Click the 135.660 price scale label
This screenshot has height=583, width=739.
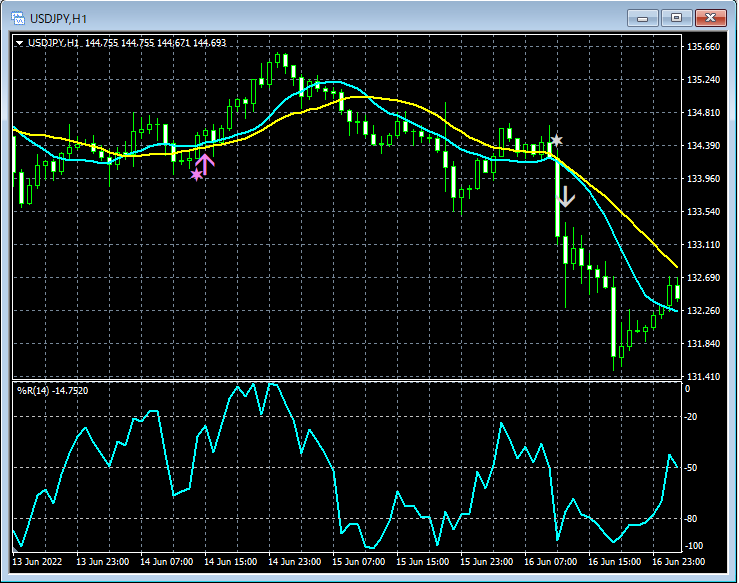pyautogui.click(x=704, y=47)
